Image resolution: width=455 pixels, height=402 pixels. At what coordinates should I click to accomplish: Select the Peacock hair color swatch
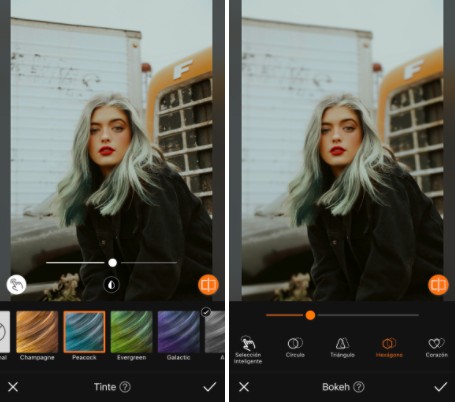[x=84, y=332]
